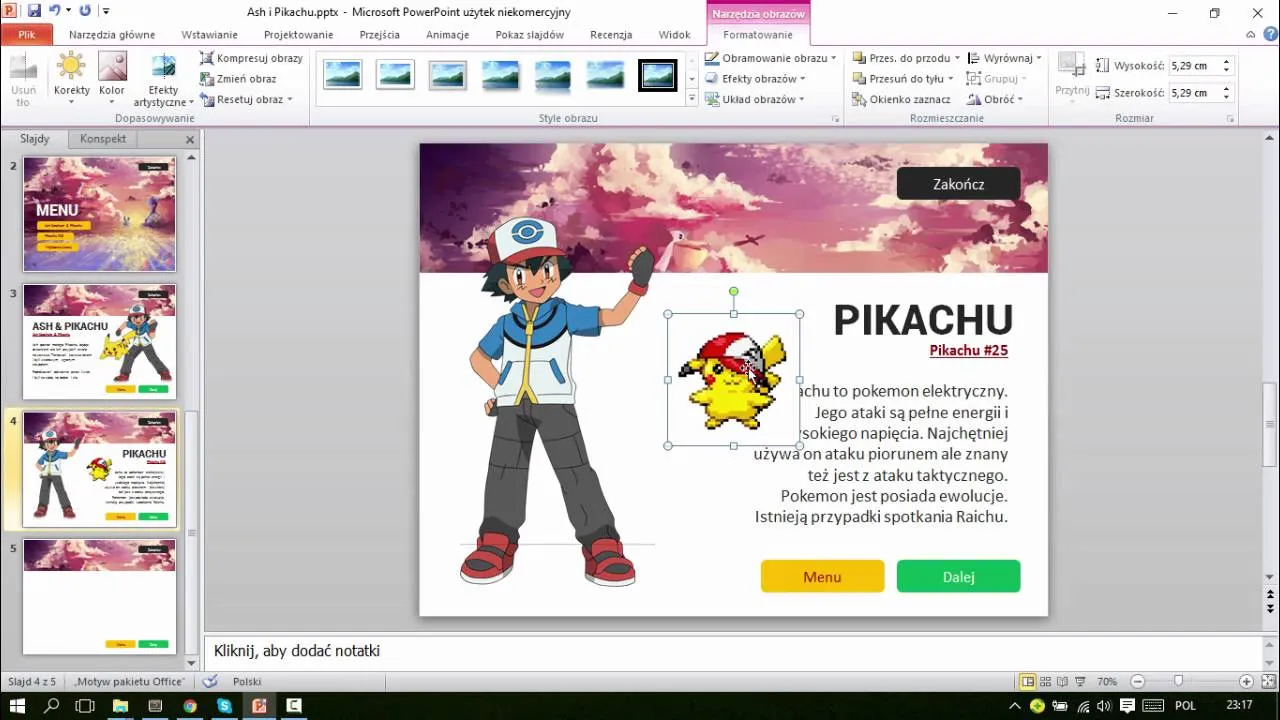Click the zoom slider in status bar
Viewport: 1280px width, 720px height.
click(1178, 681)
